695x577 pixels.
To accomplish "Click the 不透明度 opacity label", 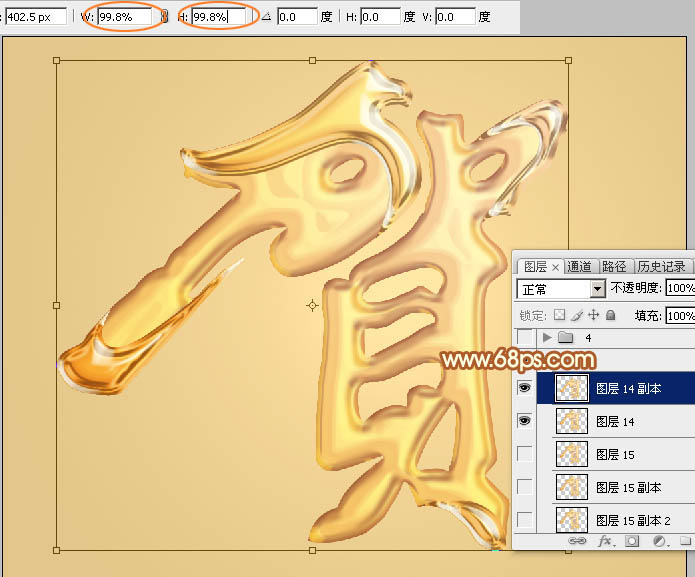I will click(x=636, y=288).
